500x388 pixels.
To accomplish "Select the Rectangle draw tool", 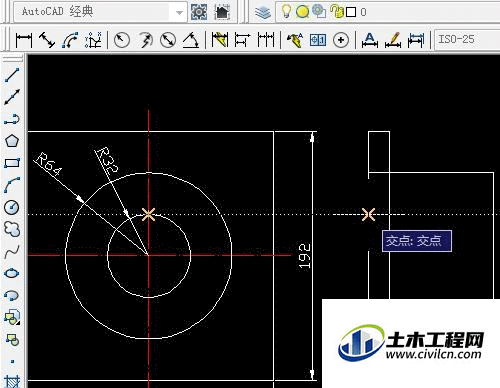I will coord(12,163).
